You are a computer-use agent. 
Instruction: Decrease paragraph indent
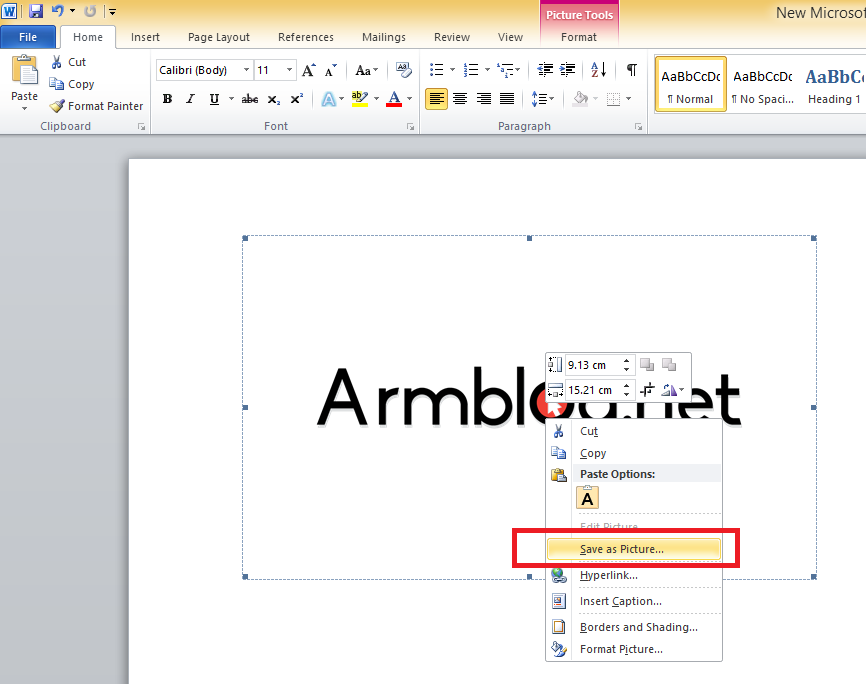tap(545, 70)
